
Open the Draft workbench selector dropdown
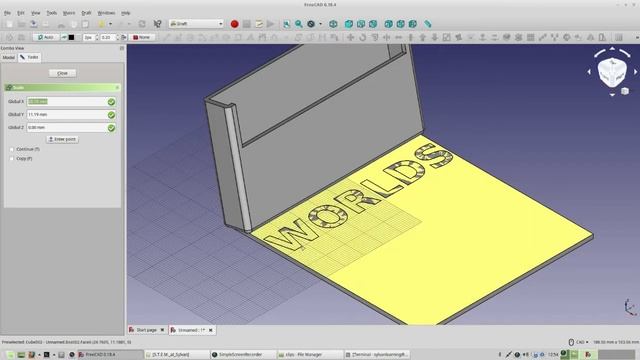pos(196,24)
